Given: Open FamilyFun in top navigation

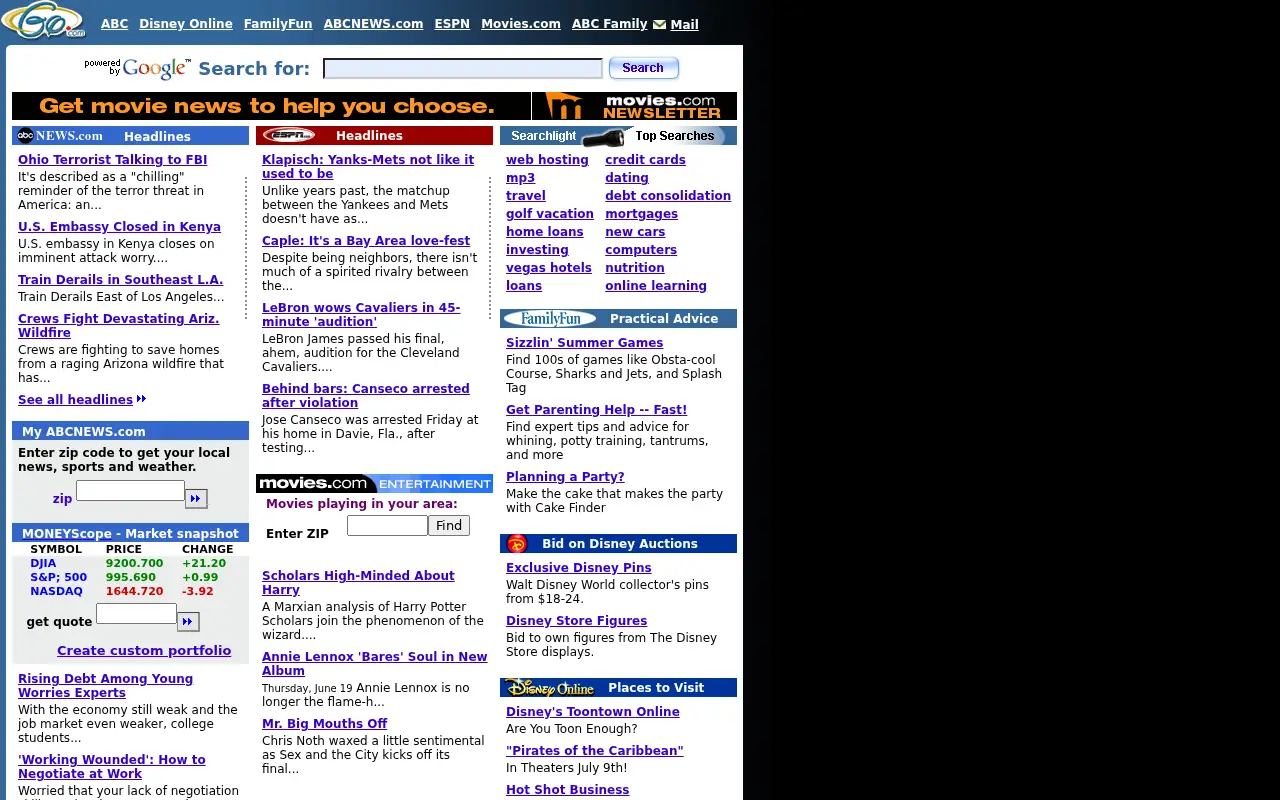Looking at the screenshot, I should click(278, 24).
